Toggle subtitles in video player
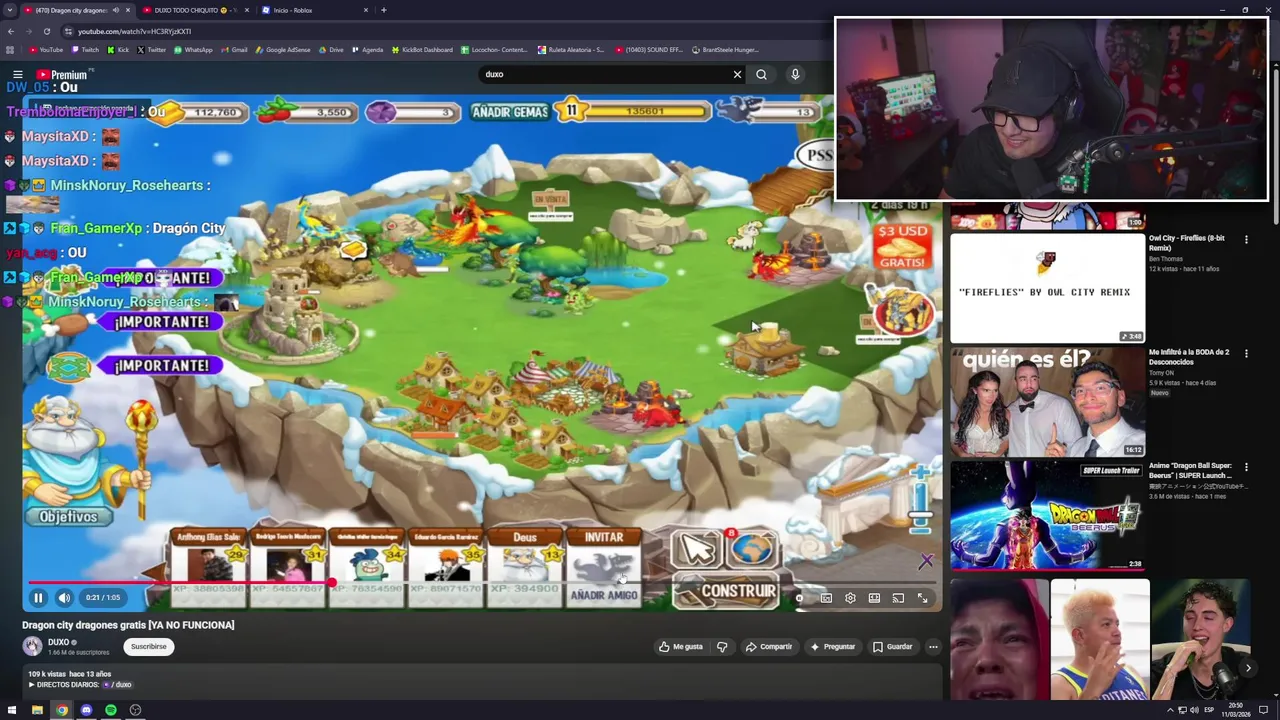This screenshot has height=720, width=1280. pyautogui.click(x=826, y=598)
